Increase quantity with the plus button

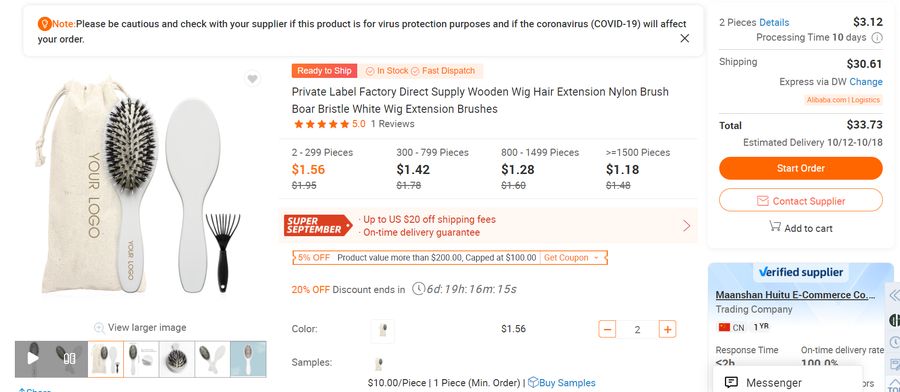(x=667, y=329)
